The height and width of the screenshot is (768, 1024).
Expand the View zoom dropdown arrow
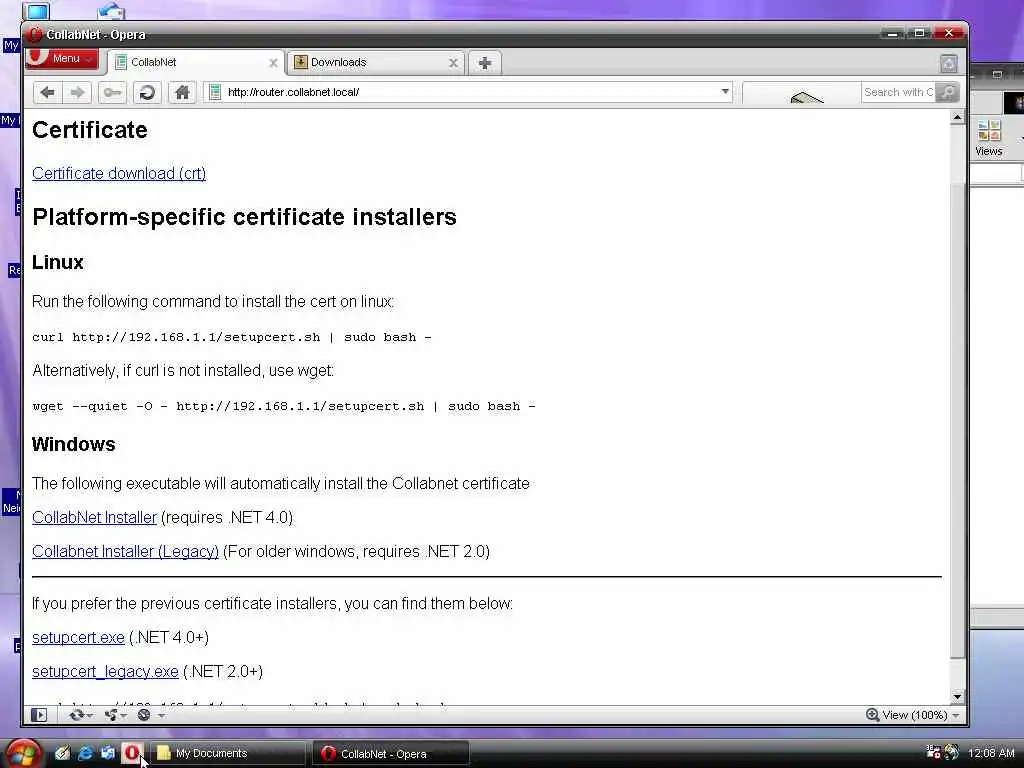(955, 715)
